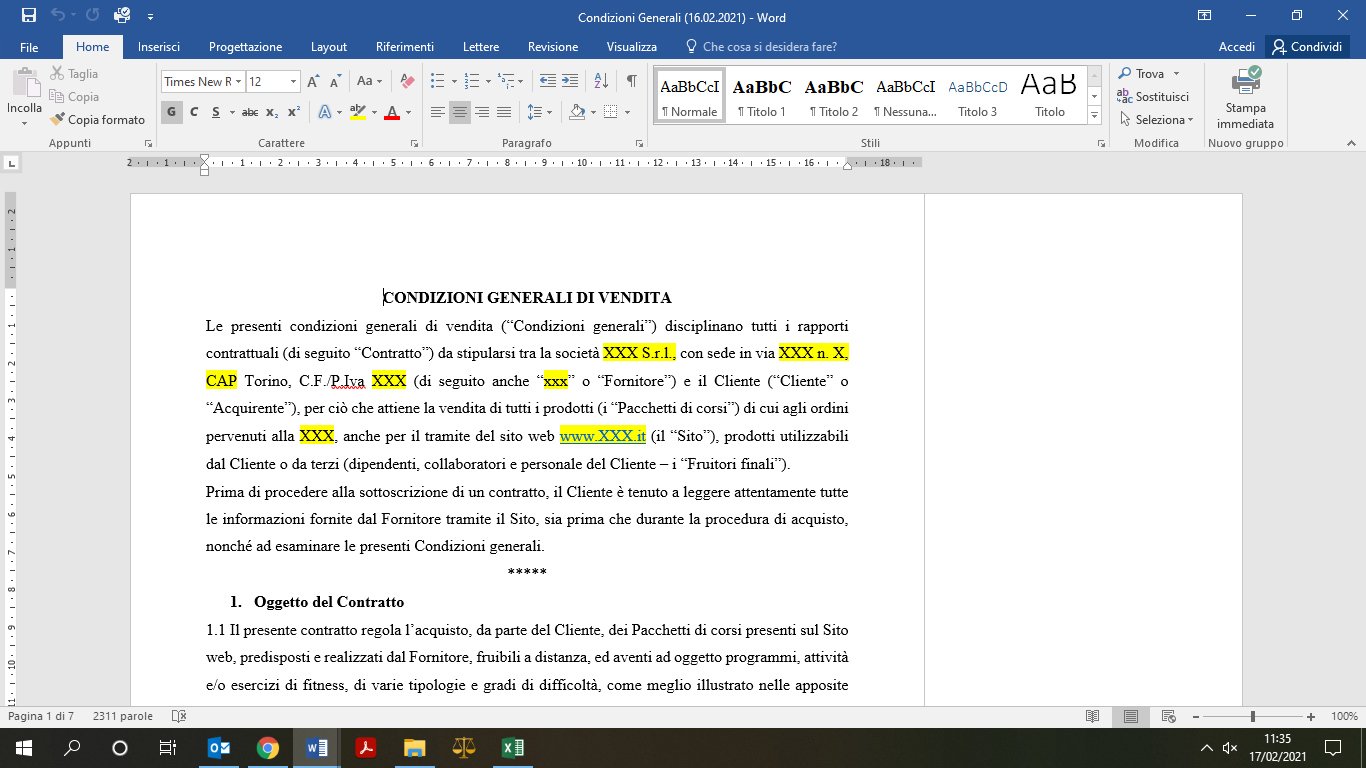The image size is (1366, 768).
Task: Click the zoom slider handle
Action: [x=1253, y=717]
